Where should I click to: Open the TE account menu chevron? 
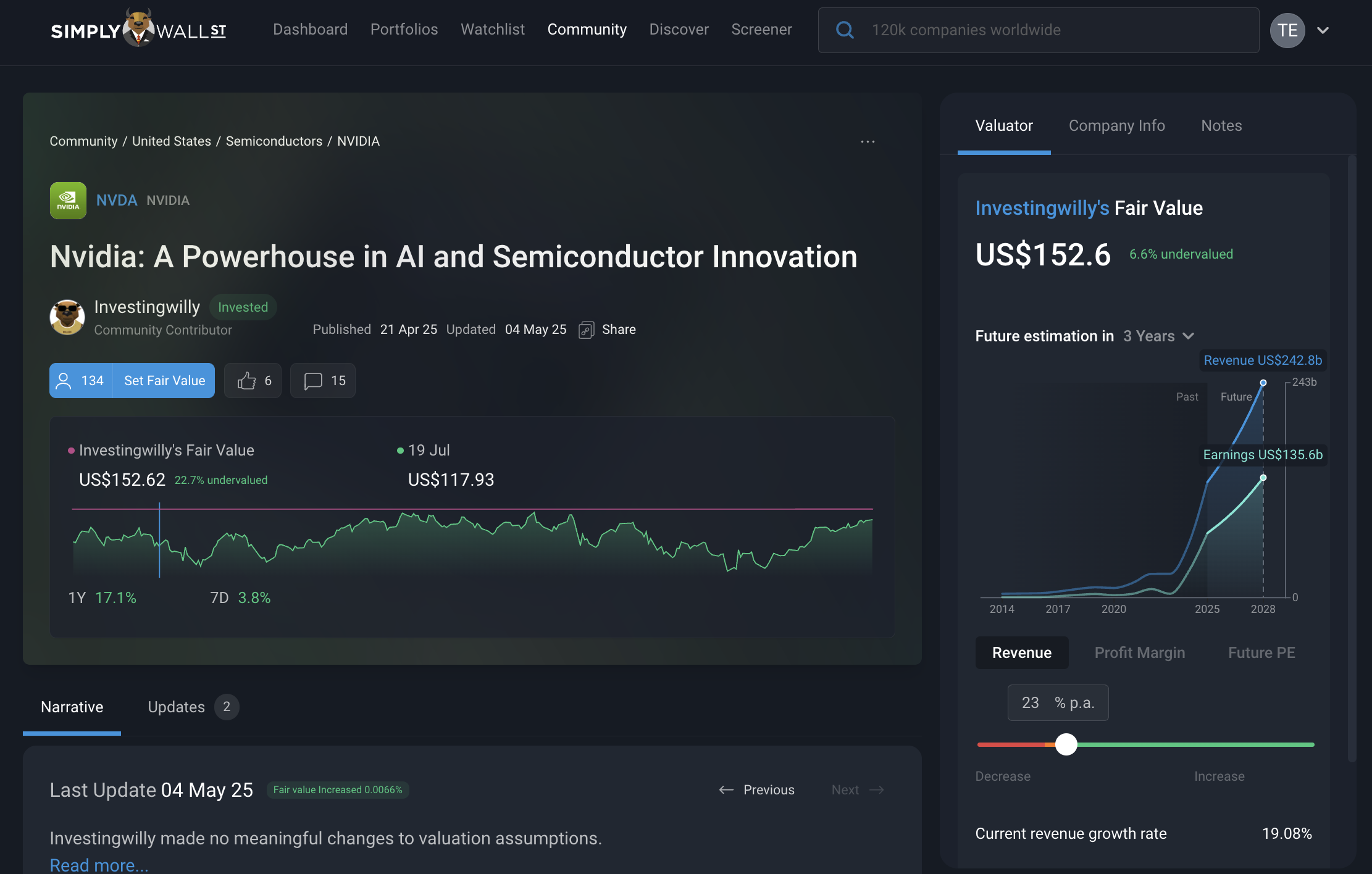coord(1323,30)
